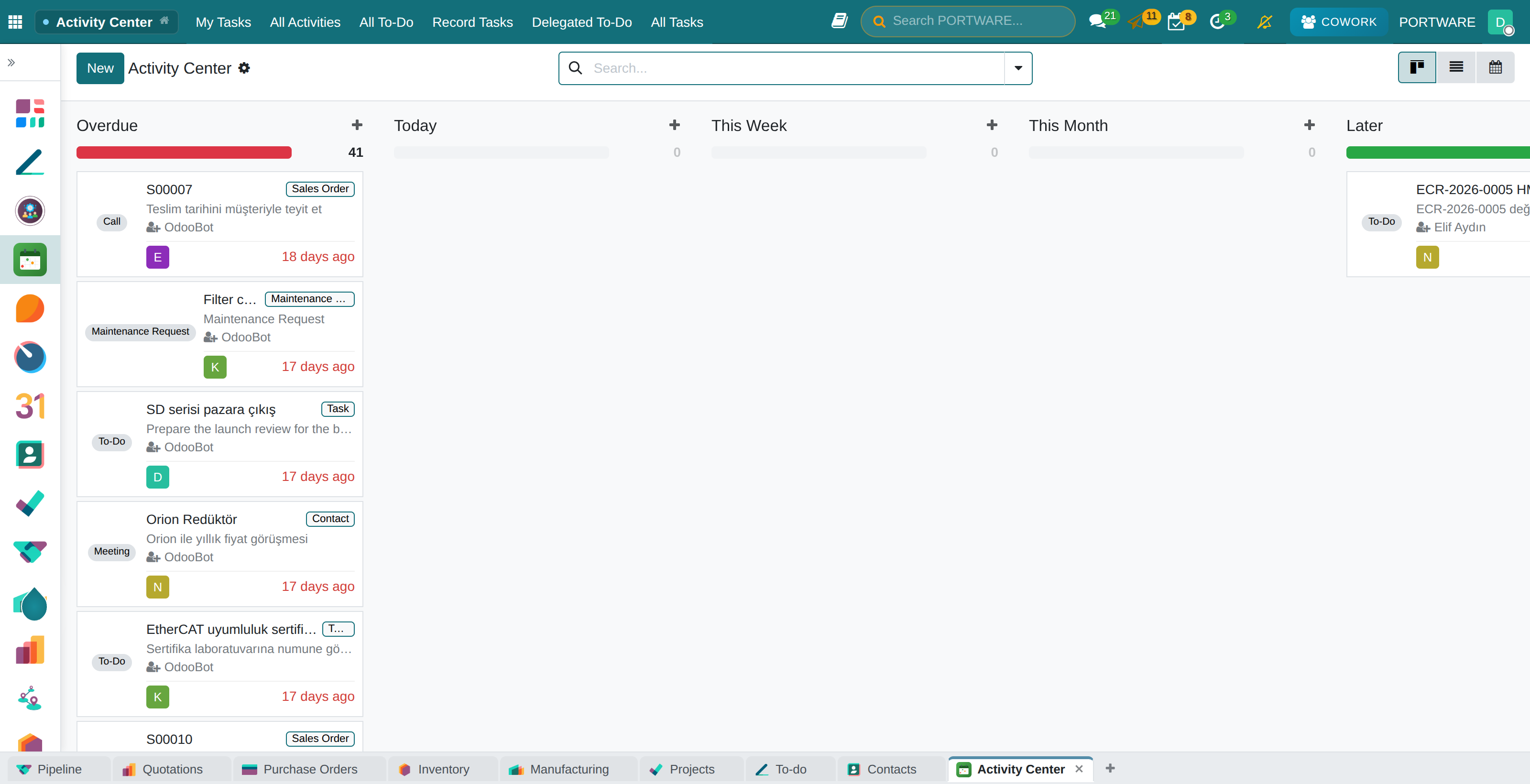Toggle the muted notifications bell icon
The width and height of the screenshot is (1530, 784).
click(x=1265, y=22)
